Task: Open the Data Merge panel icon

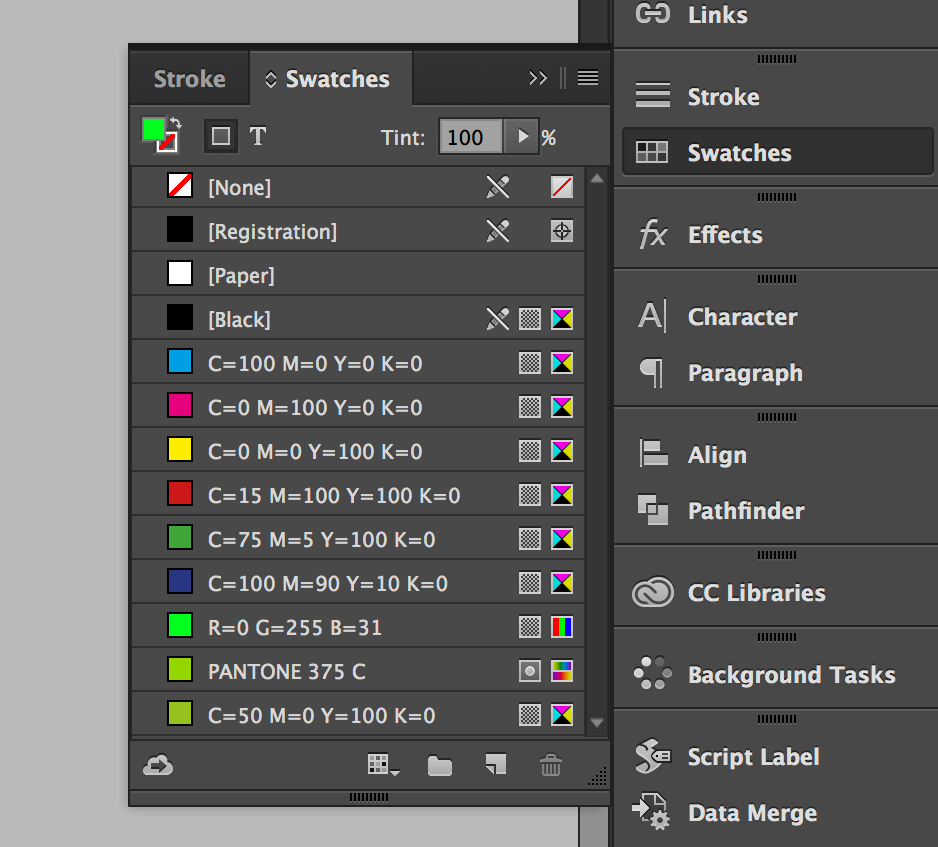Action: (x=652, y=812)
